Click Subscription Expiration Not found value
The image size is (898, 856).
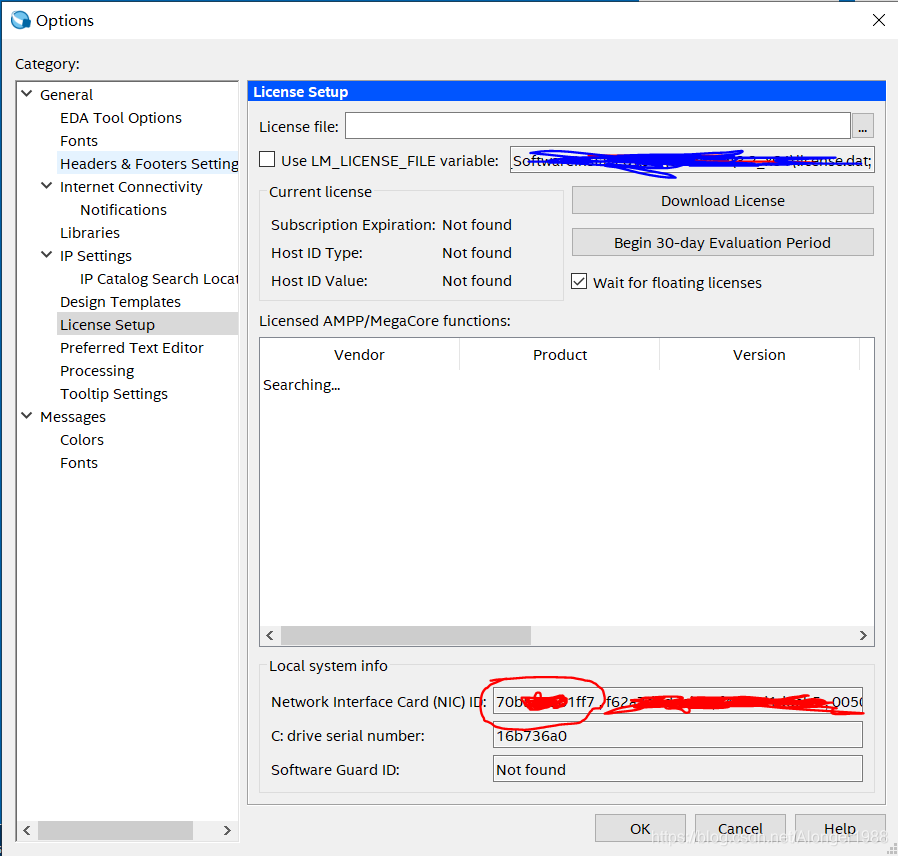pos(476,224)
